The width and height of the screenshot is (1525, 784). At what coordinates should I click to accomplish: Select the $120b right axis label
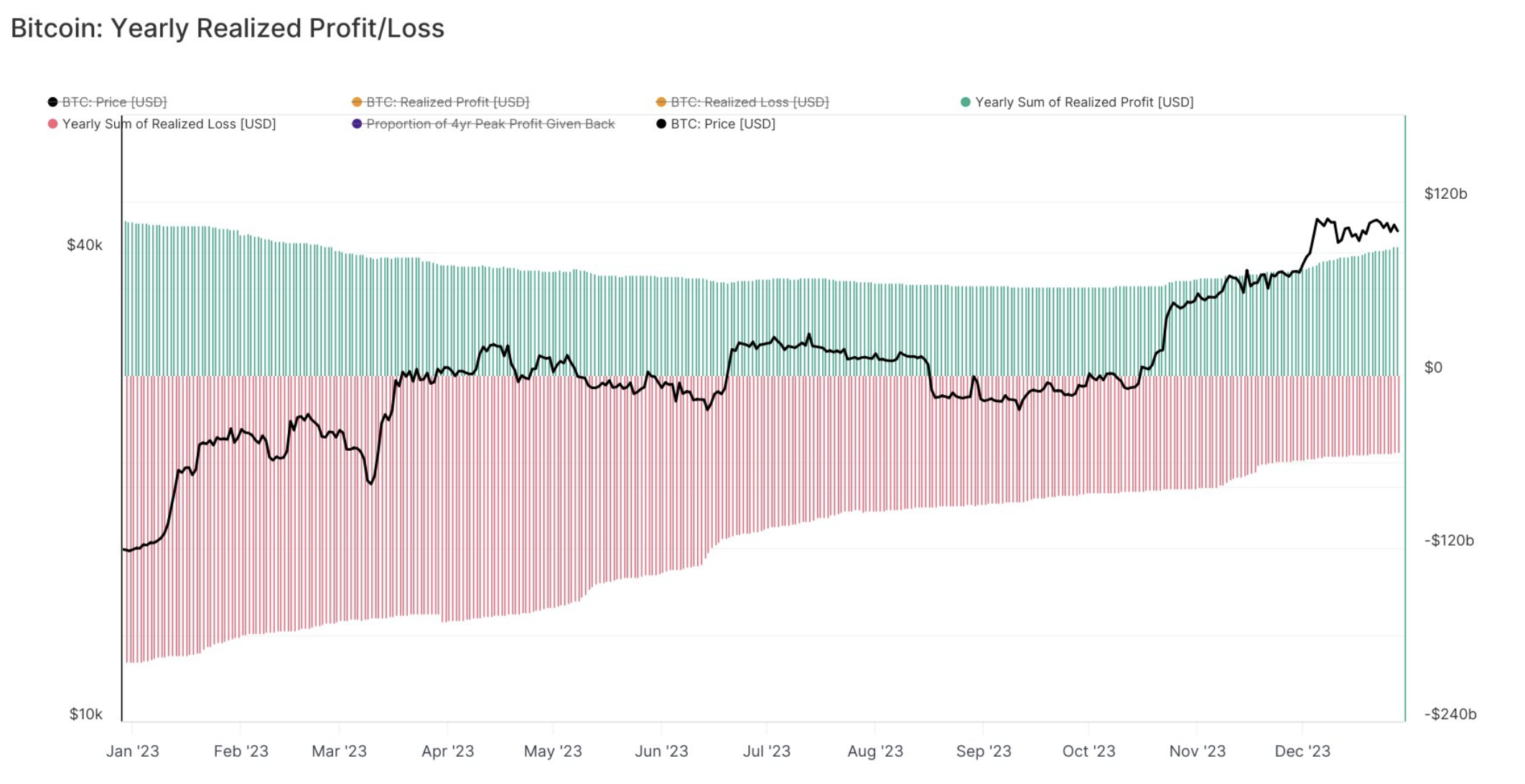[1446, 193]
